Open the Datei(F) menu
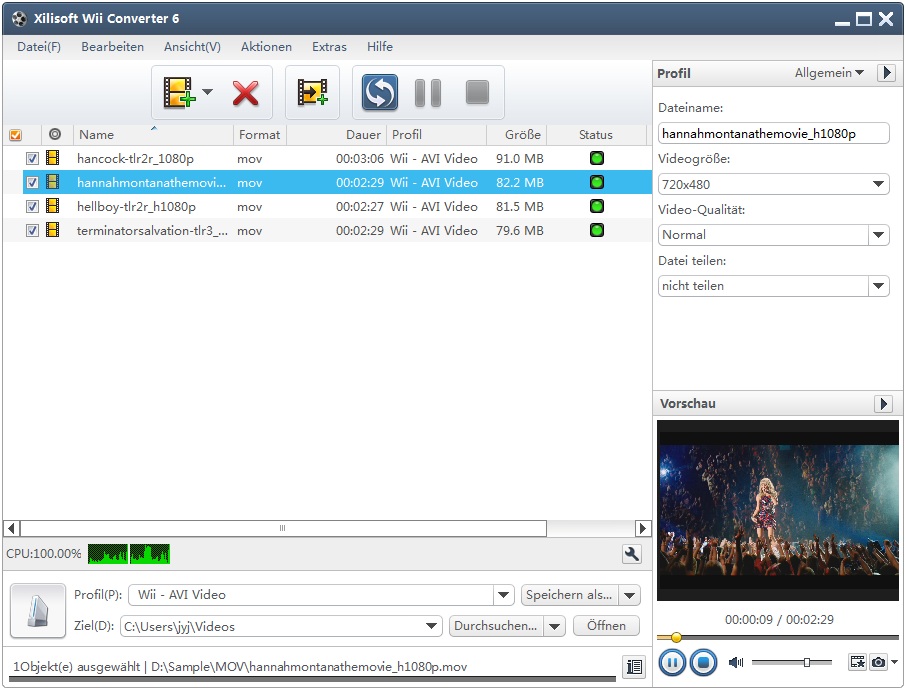The width and height of the screenshot is (905, 690). point(39,47)
